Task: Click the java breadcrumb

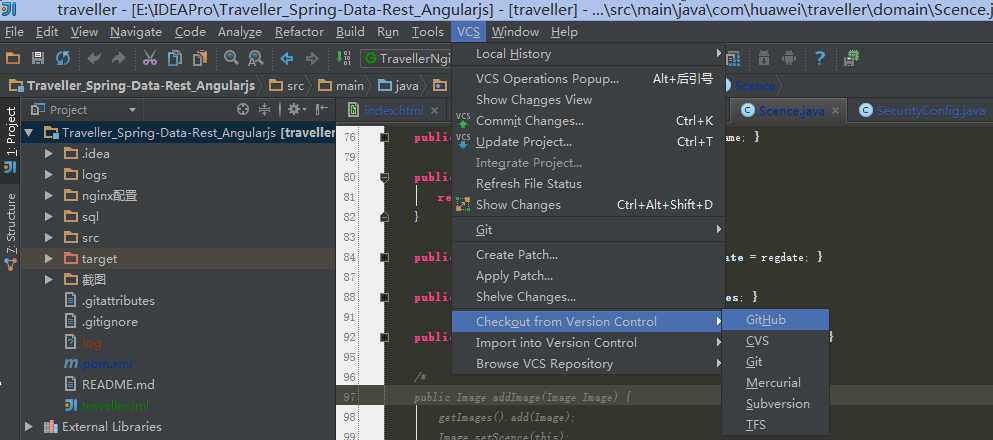Action: click(x=399, y=85)
